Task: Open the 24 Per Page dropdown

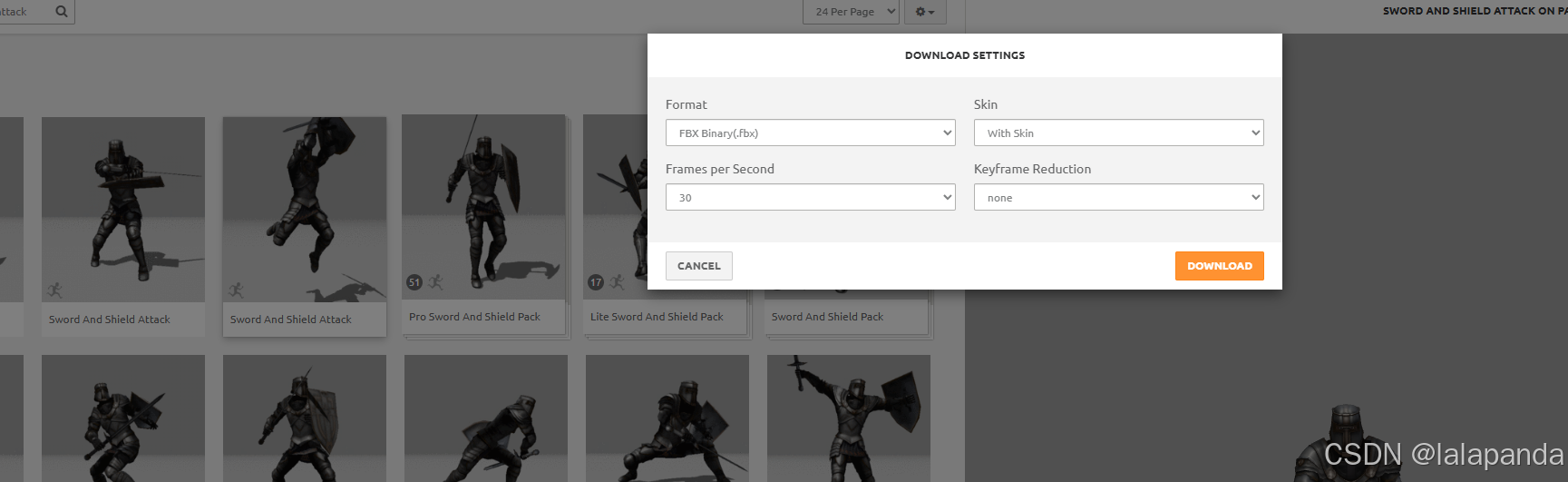Action: [851, 12]
